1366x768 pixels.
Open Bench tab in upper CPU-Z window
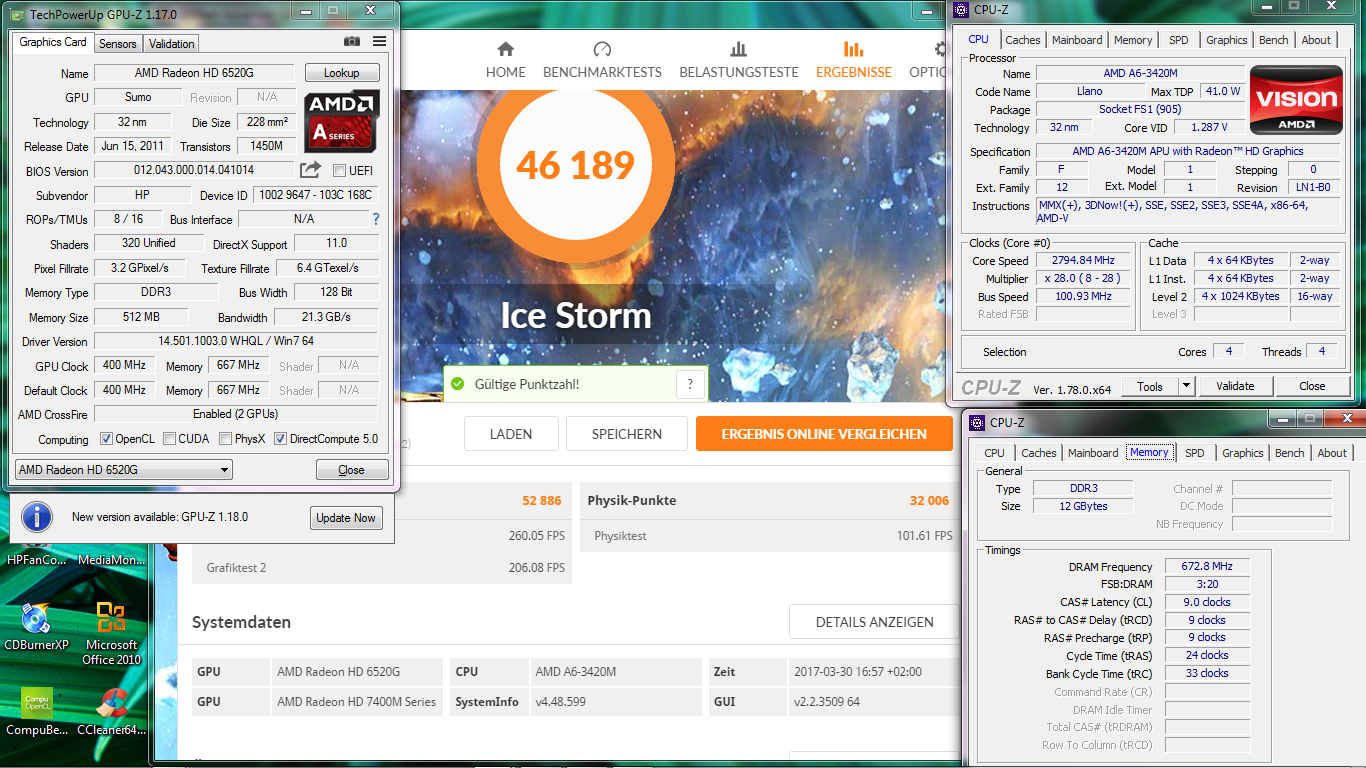pos(1274,40)
